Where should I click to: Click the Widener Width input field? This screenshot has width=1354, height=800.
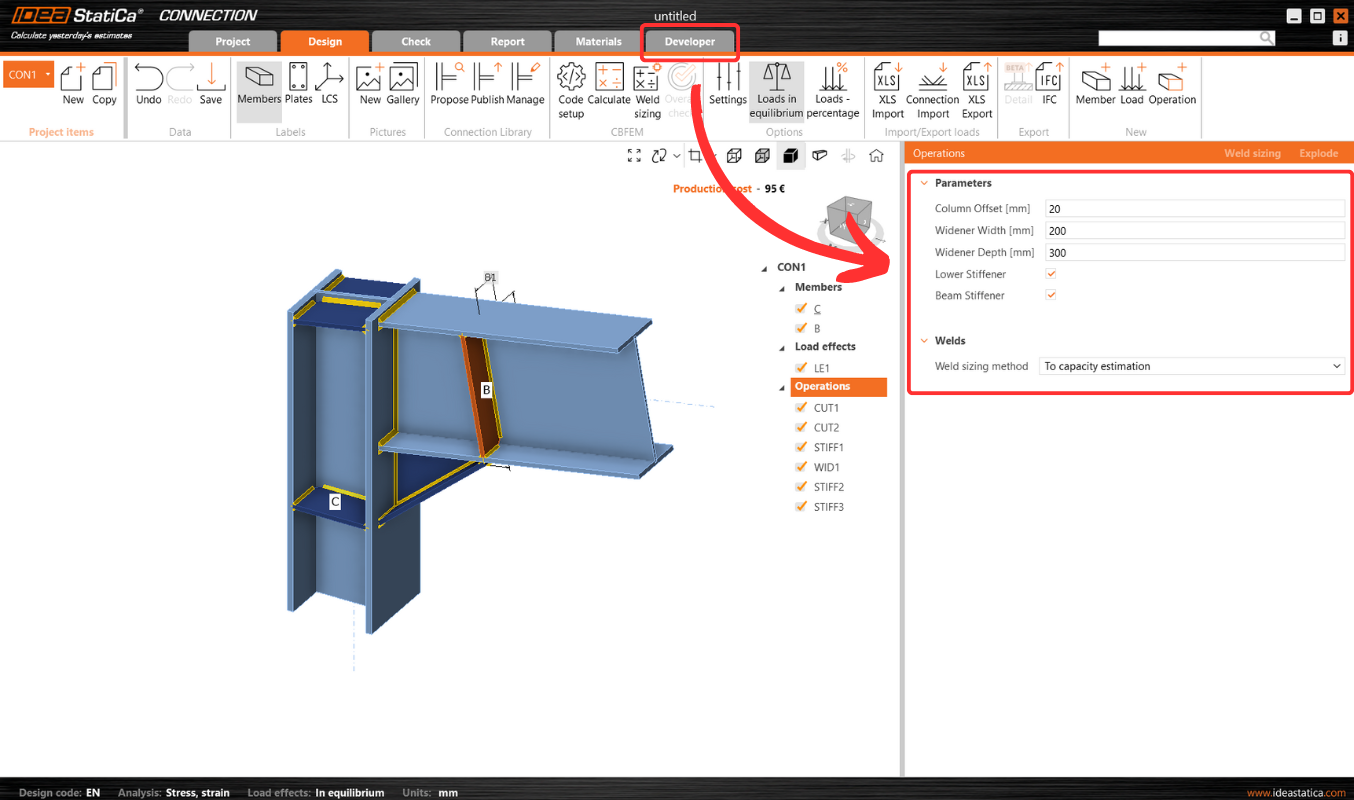pos(1194,231)
